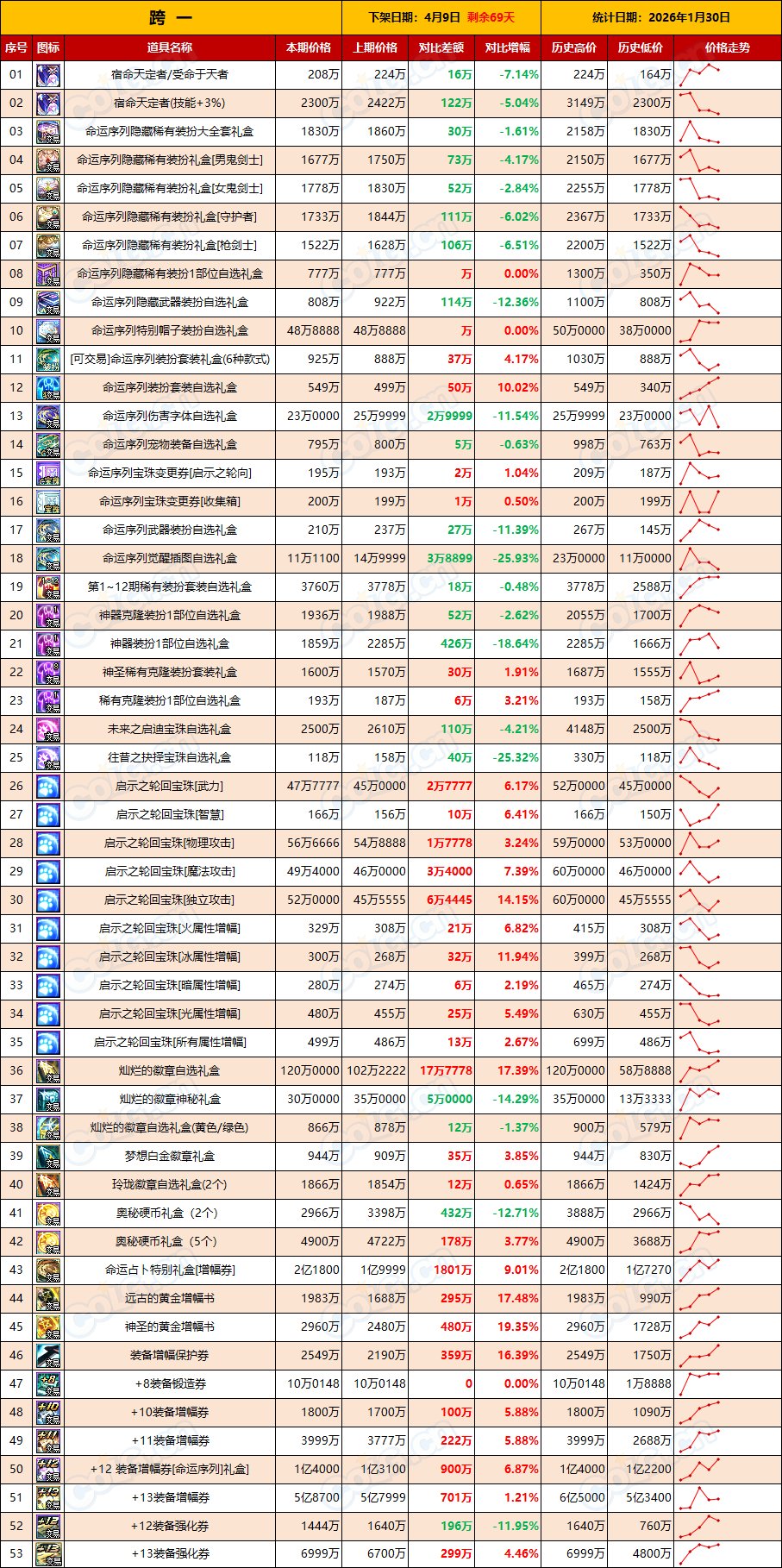
Task: Open the 神器装扮1部位自选礼盒 item name
Action: [x=170, y=644]
